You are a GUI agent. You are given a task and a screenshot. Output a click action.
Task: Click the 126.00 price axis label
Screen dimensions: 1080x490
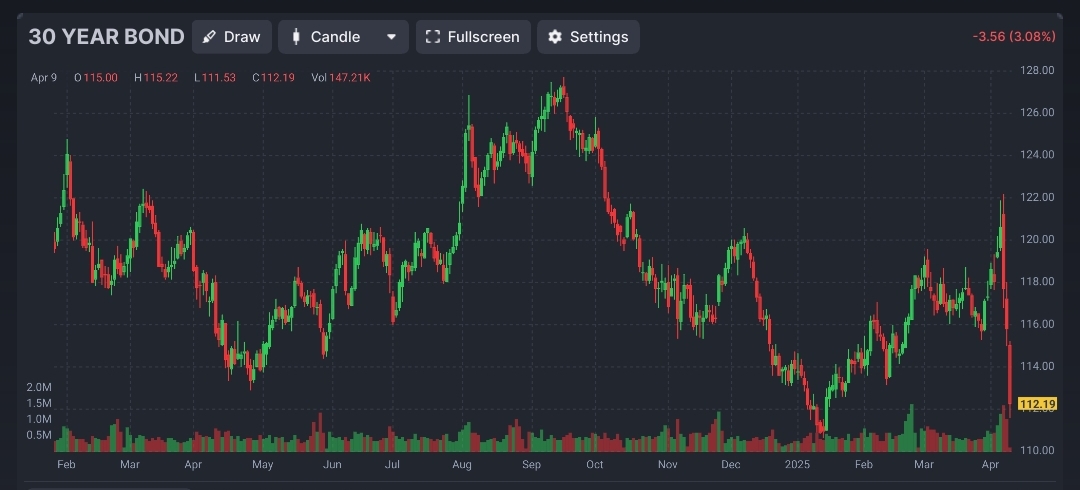[1037, 112]
